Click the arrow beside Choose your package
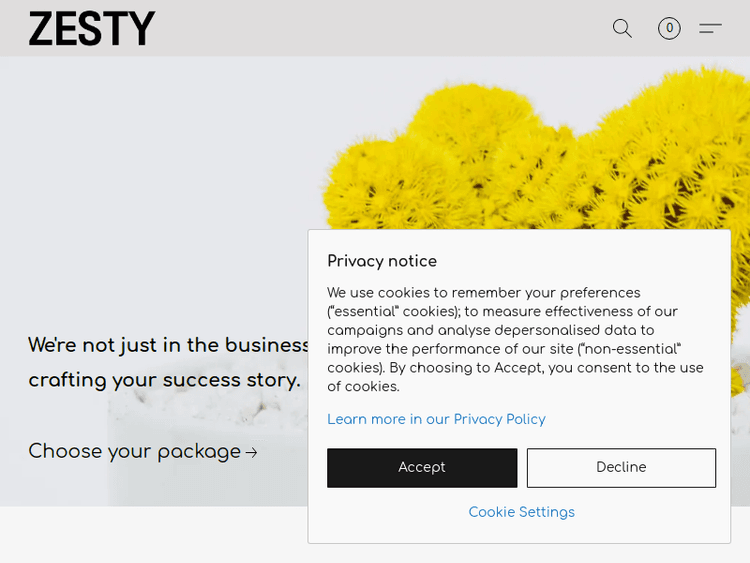 (252, 452)
